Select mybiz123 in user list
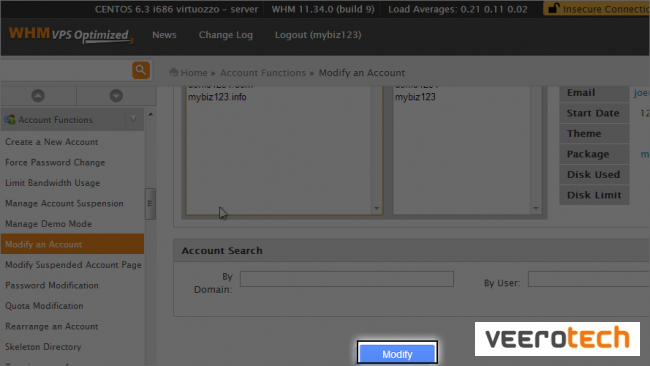 [x=415, y=97]
